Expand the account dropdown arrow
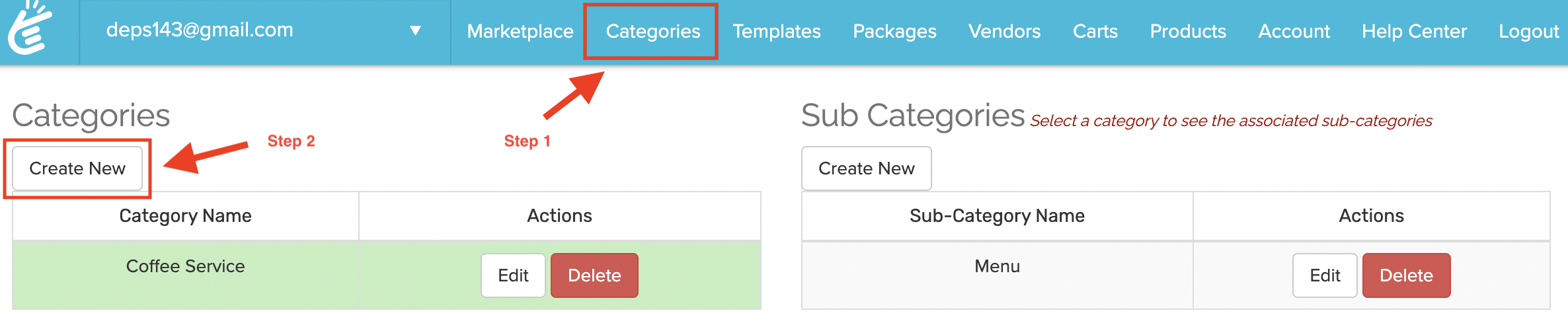 (x=415, y=30)
